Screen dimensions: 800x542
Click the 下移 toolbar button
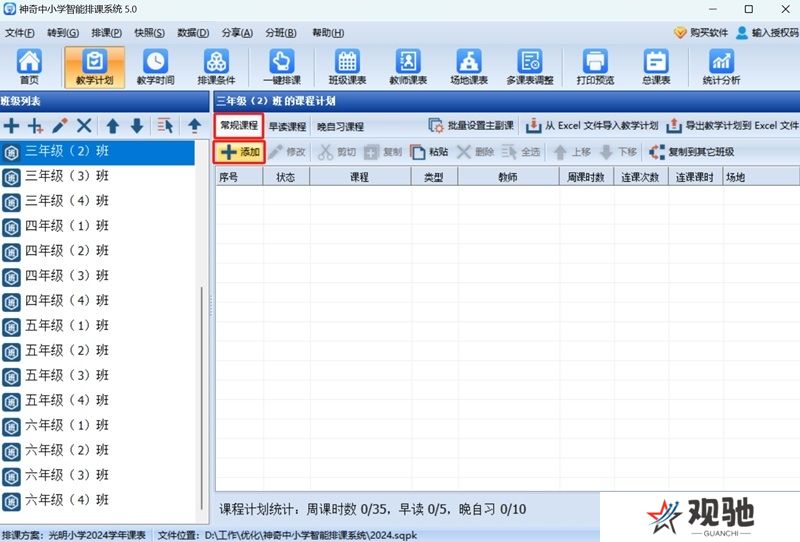[x=618, y=152]
